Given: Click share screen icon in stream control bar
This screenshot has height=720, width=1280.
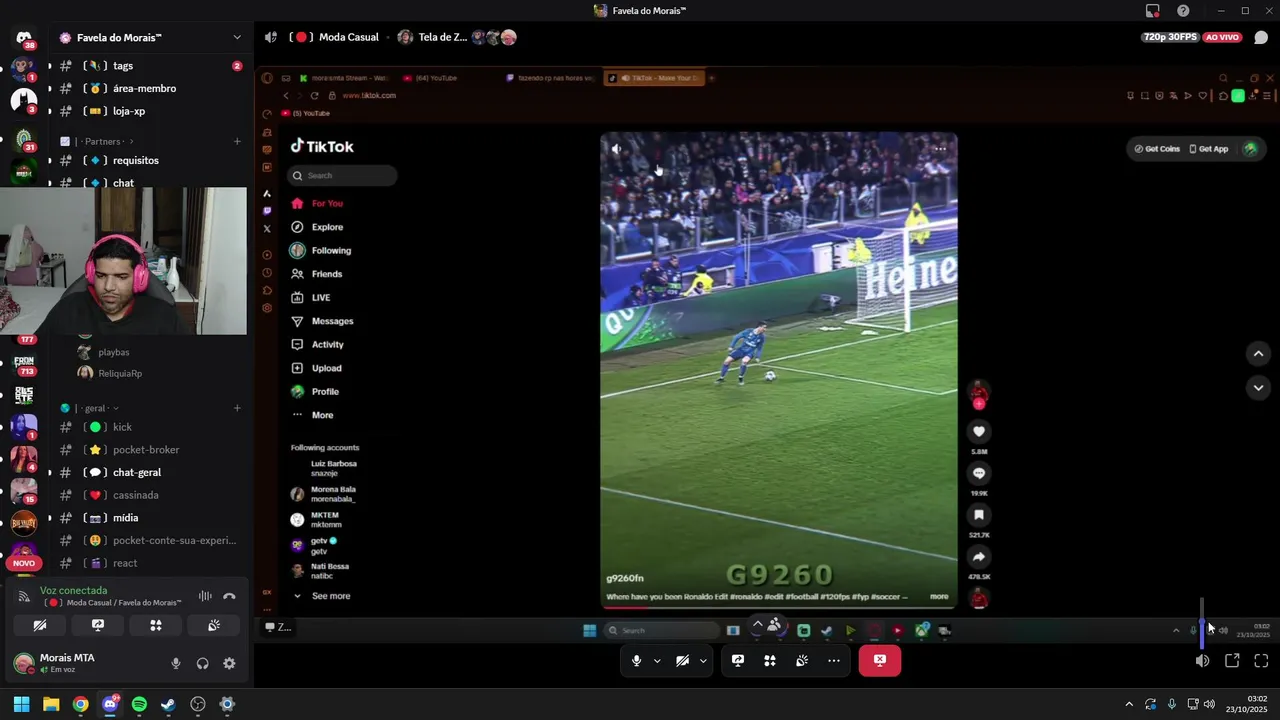Looking at the screenshot, I should coord(738,660).
